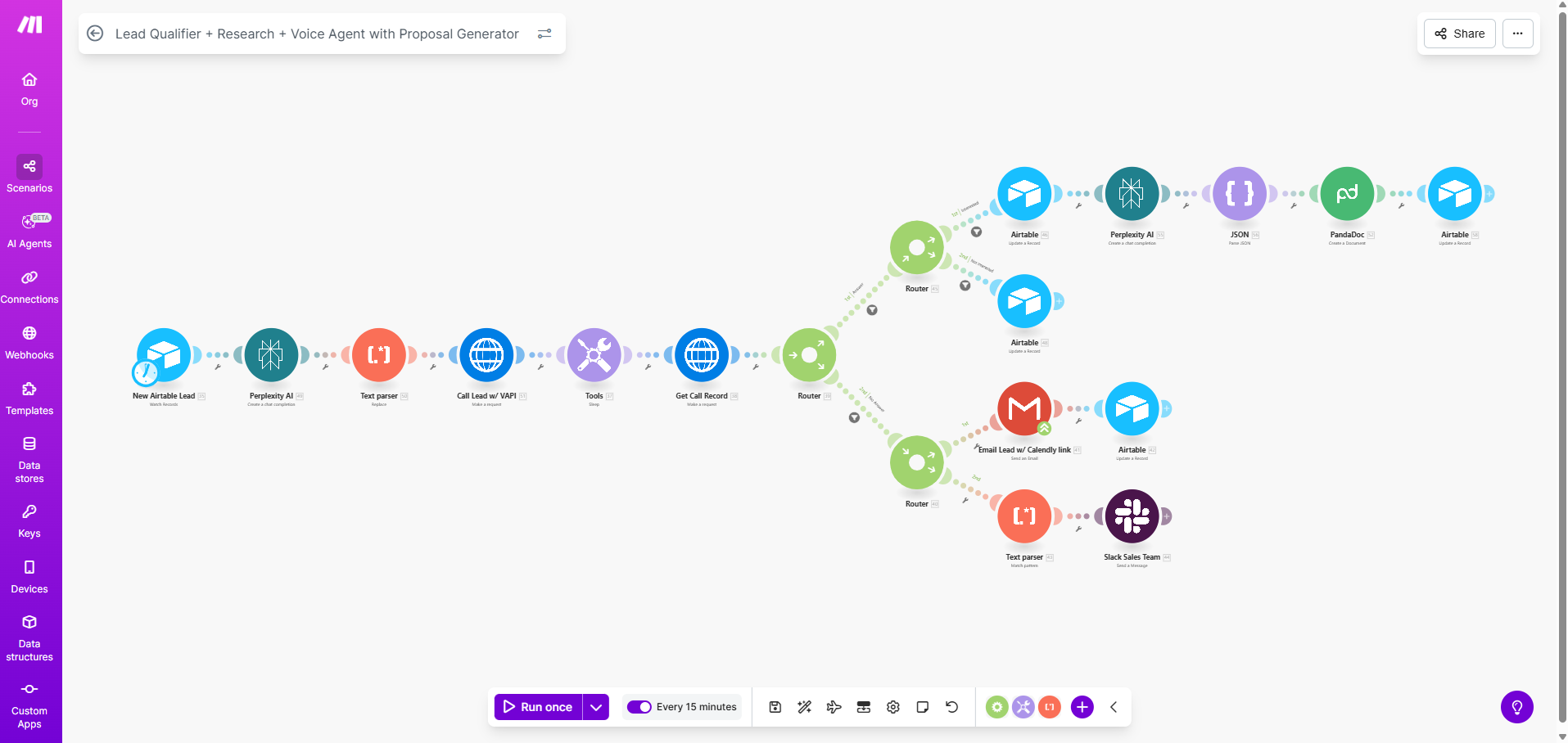Click the Run once button
This screenshot has width=1568, height=743.
click(x=538, y=707)
